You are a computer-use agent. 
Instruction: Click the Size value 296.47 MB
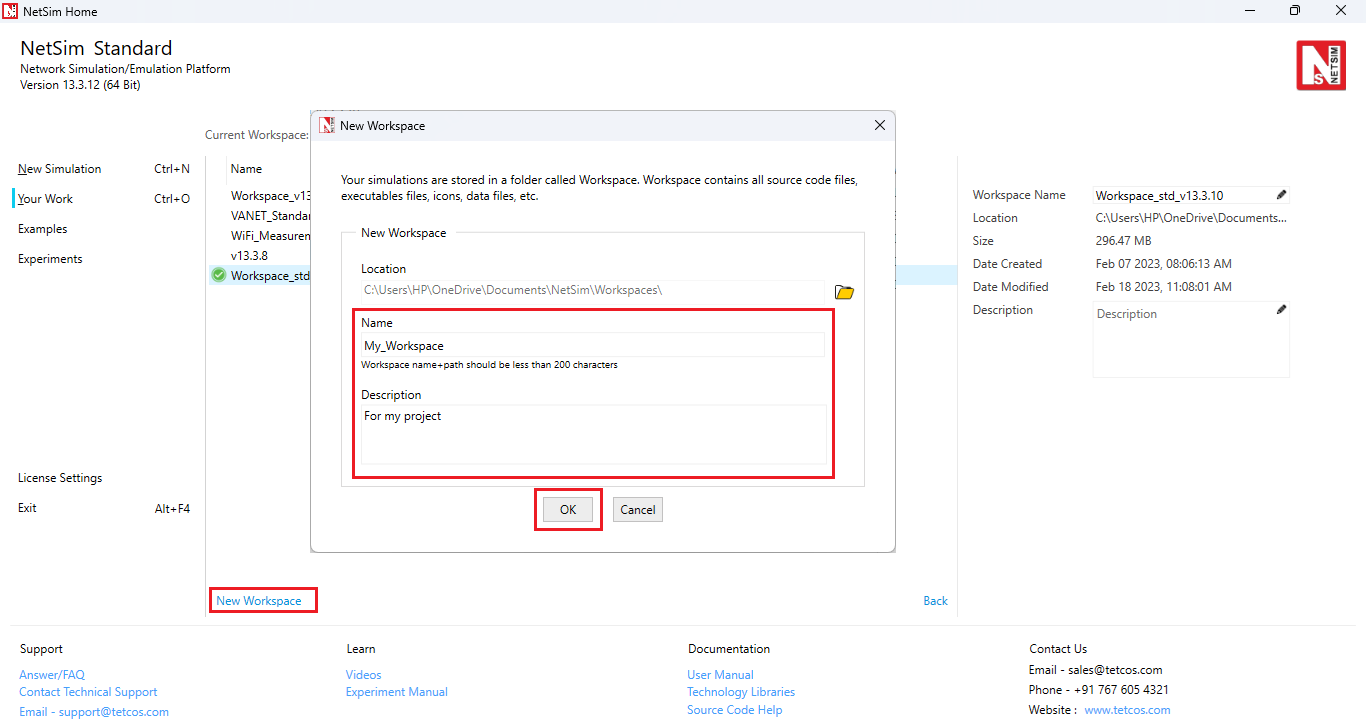(1123, 241)
